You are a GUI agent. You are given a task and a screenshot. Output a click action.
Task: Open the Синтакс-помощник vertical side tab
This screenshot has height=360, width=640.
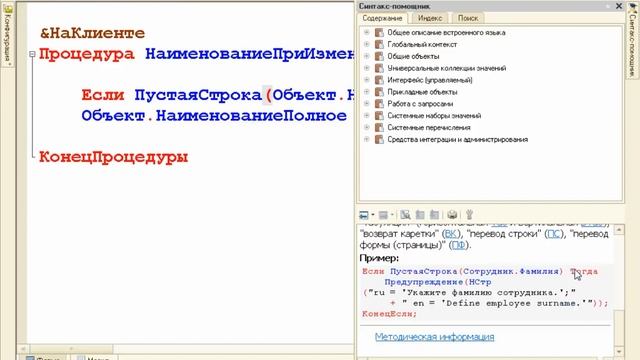pyautogui.click(x=633, y=40)
